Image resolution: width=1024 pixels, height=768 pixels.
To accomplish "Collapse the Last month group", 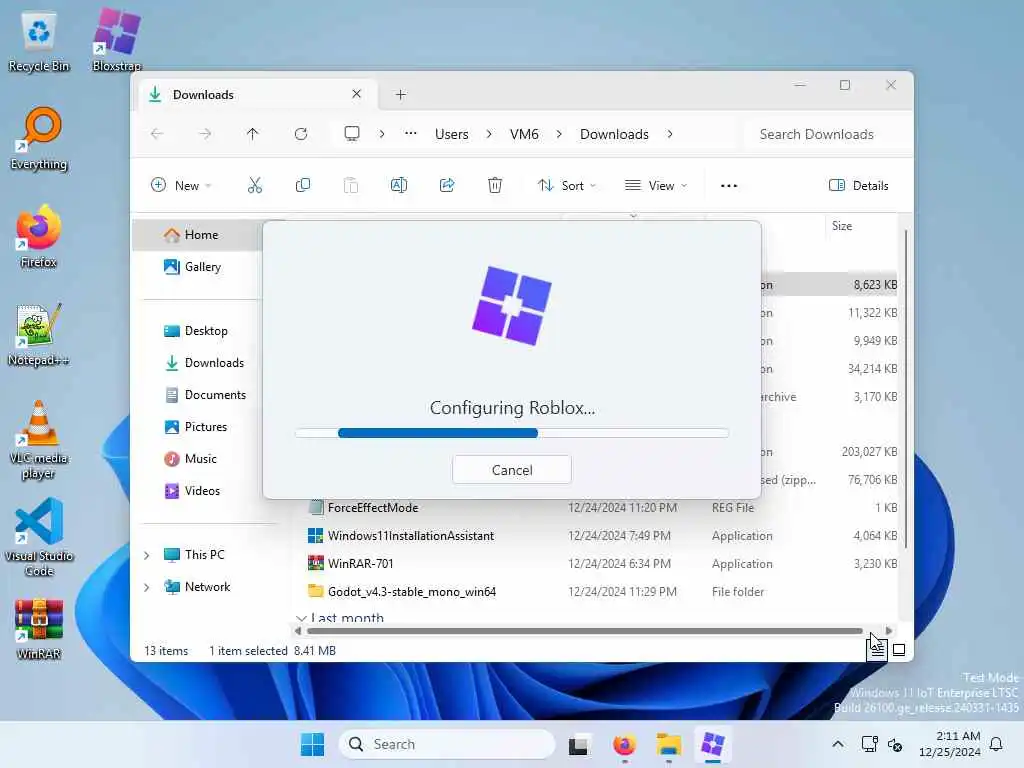I will tap(301, 618).
